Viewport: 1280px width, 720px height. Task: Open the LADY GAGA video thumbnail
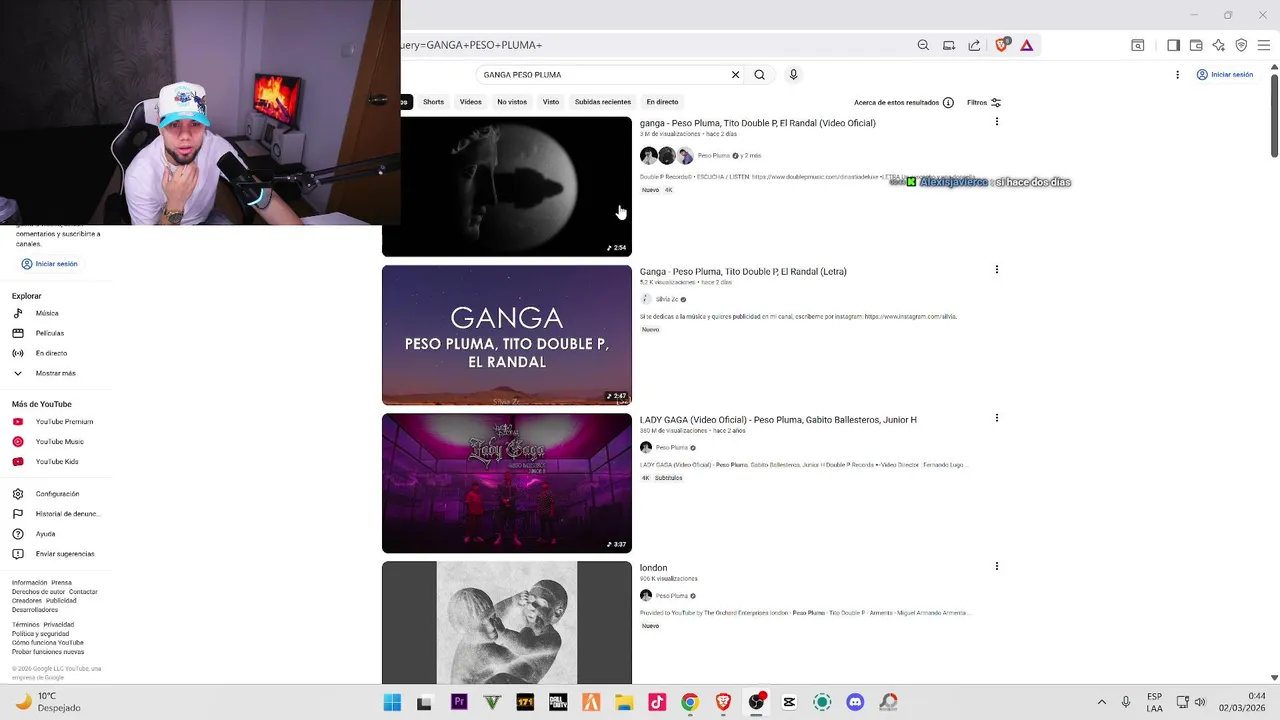[x=507, y=483]
